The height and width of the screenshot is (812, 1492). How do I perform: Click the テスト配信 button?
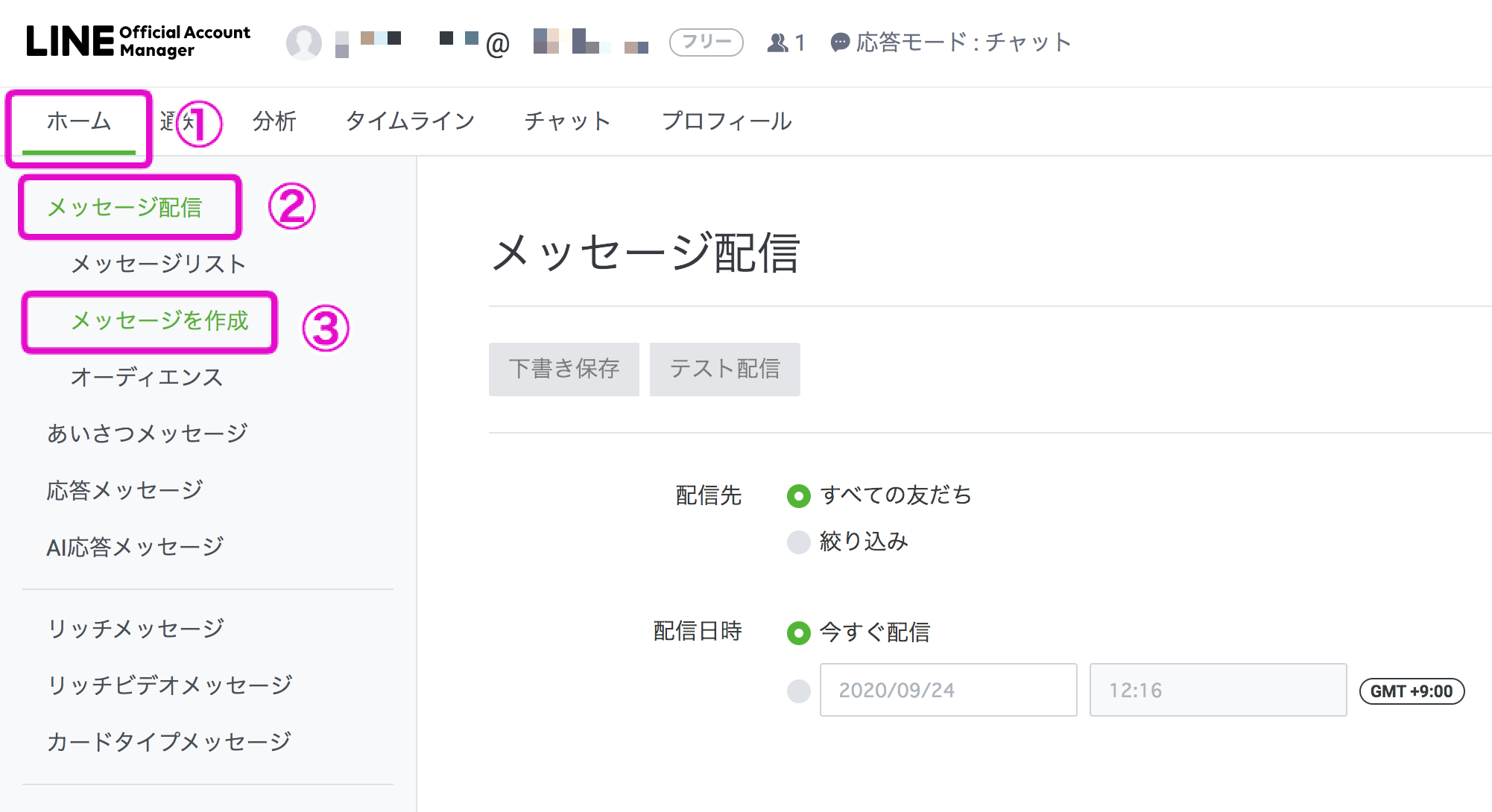coord(725,369)
